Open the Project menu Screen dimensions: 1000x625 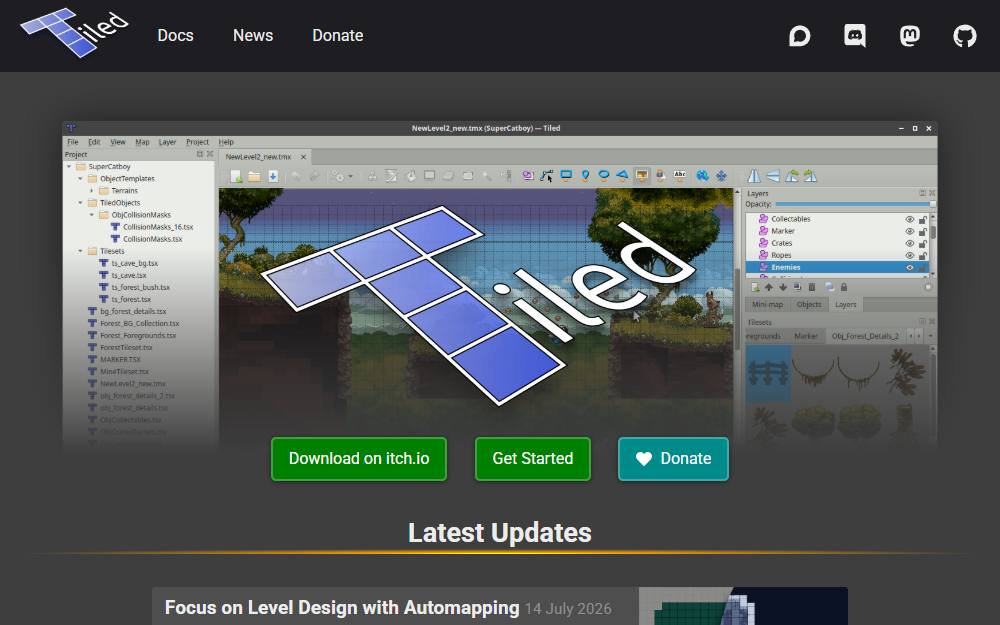pos(197,142)
